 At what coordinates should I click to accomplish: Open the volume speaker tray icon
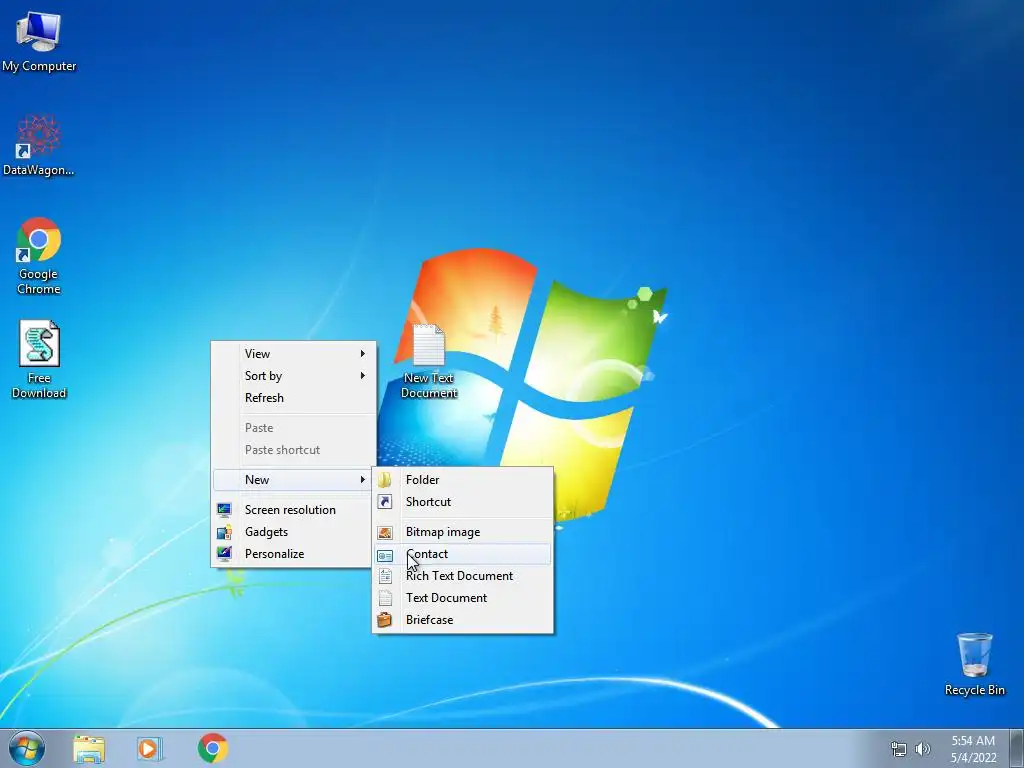pos(923,749)
